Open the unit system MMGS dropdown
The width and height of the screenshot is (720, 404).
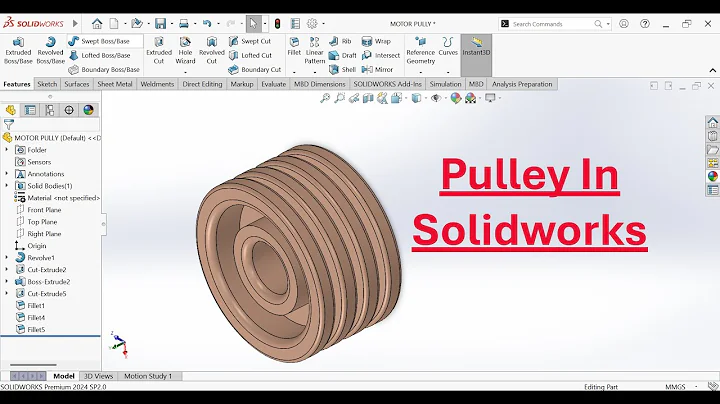coord(697,387)
